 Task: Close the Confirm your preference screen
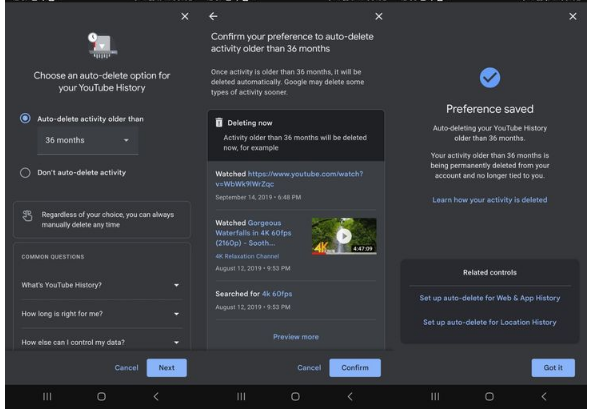coord(379,16)
